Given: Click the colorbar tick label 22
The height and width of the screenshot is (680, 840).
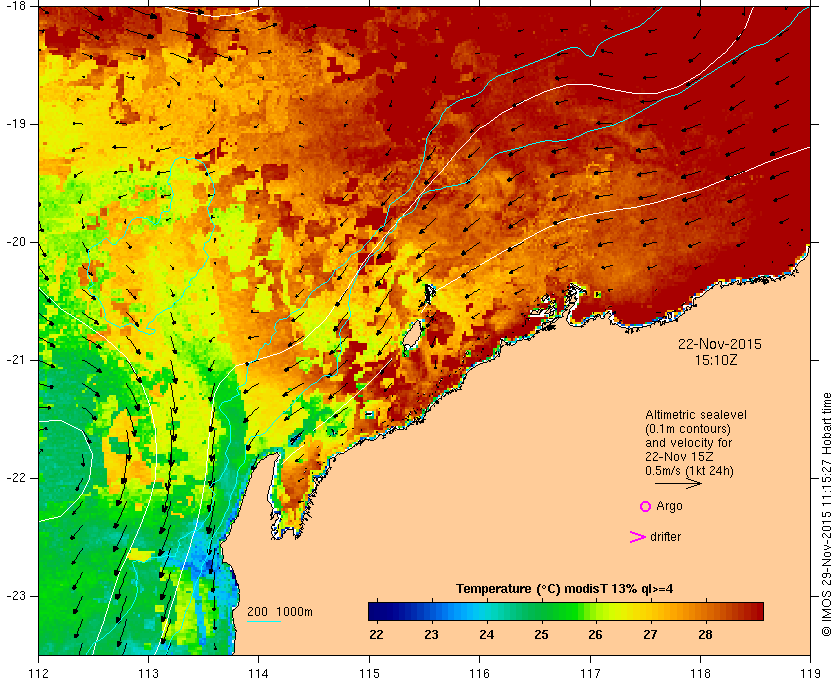Looking at the screenshot, I should pyautogui.click(x=376, y=634).
